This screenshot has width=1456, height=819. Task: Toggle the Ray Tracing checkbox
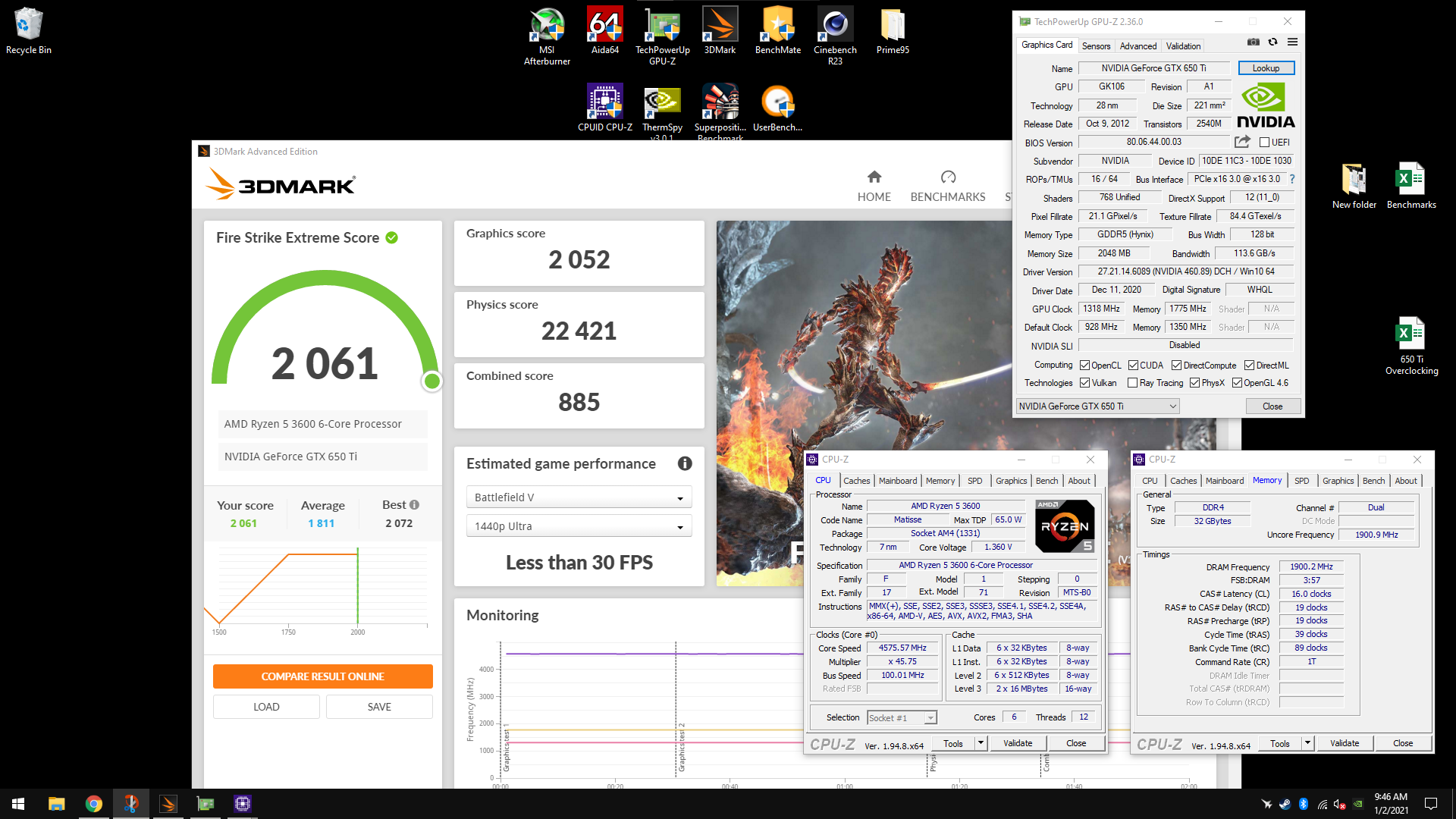pyautogui.click(x=1132, y=383)
